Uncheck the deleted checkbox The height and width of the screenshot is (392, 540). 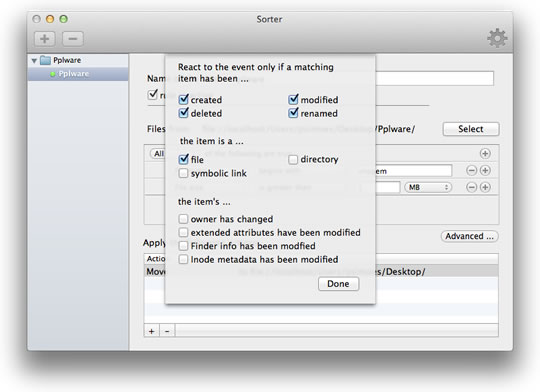[184, 113]
